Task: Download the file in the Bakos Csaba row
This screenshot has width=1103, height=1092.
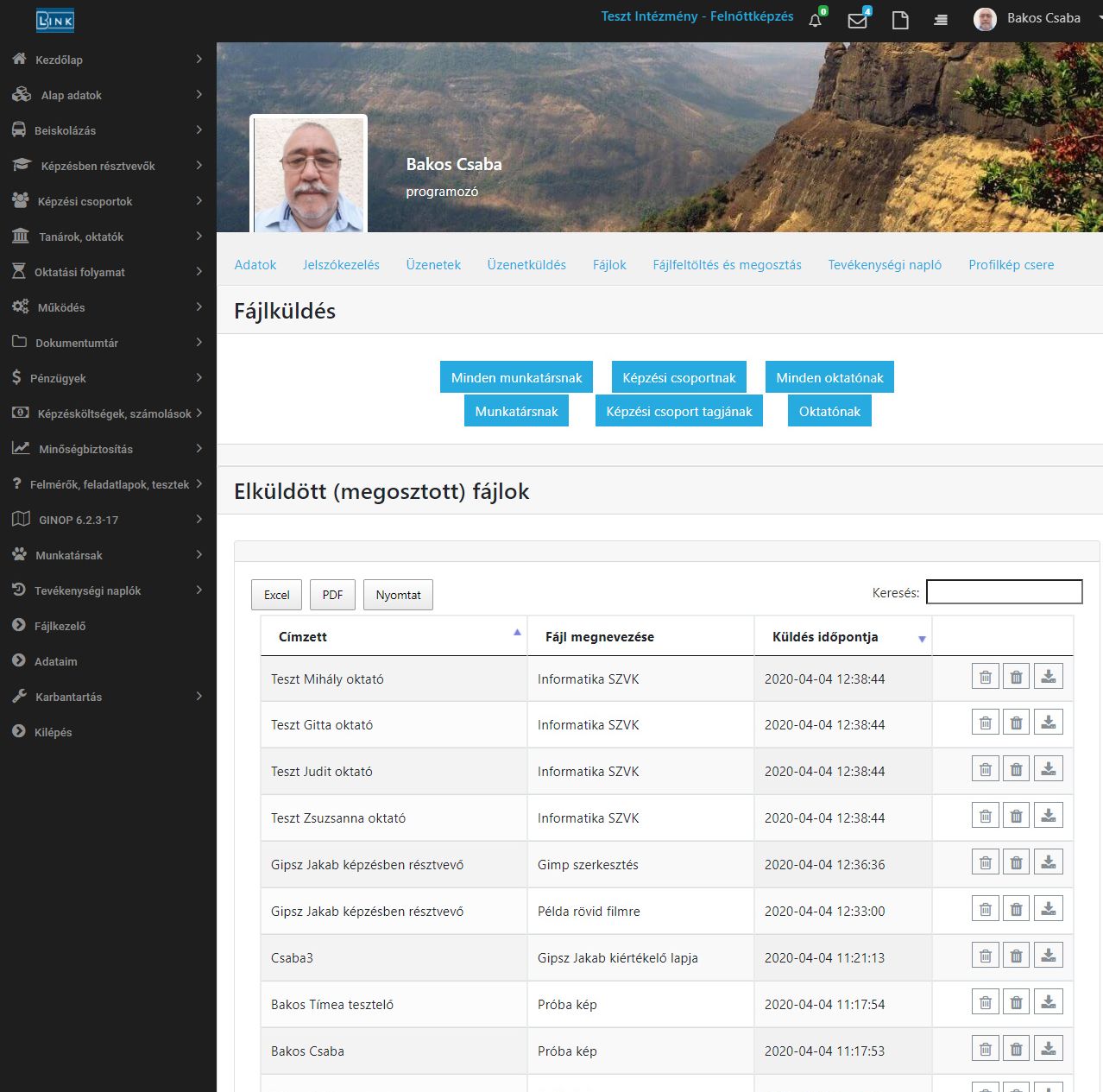Action: coord(1049,1050)
